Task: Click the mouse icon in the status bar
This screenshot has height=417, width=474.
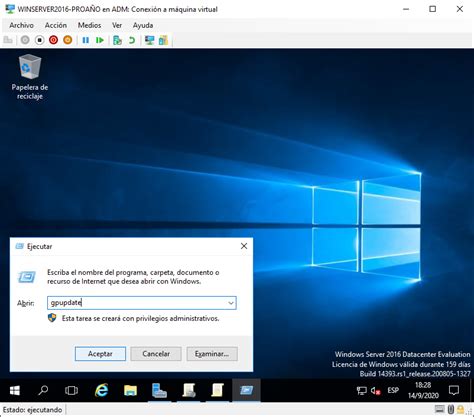Action: click(451, 409)
